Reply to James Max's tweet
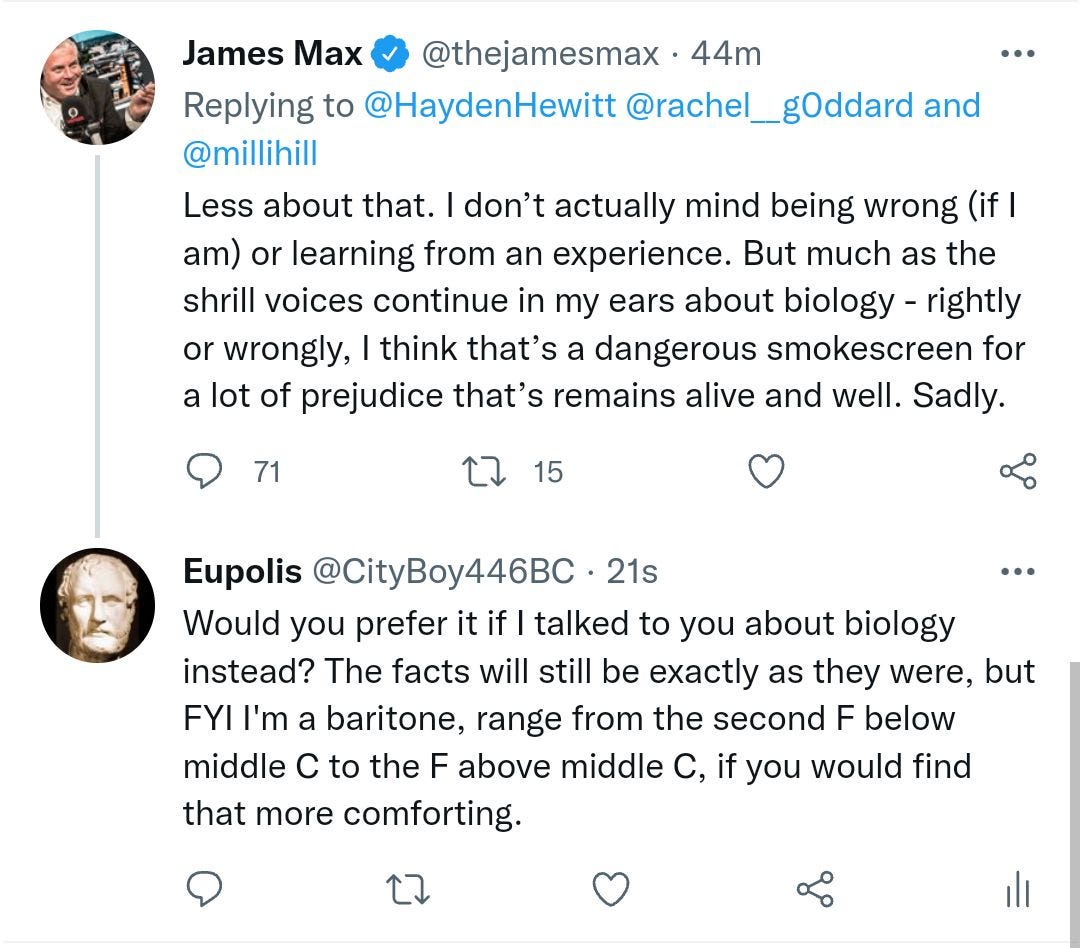Image resolution: width=1080 pixels, height=948 pixels. [207, 470]
